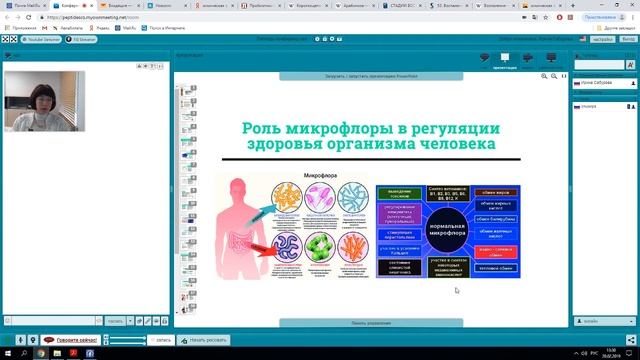The height and width of the screenshot is (360, 640).
Task: Select the last visible slide thumbnail
Action: point(188,309)
